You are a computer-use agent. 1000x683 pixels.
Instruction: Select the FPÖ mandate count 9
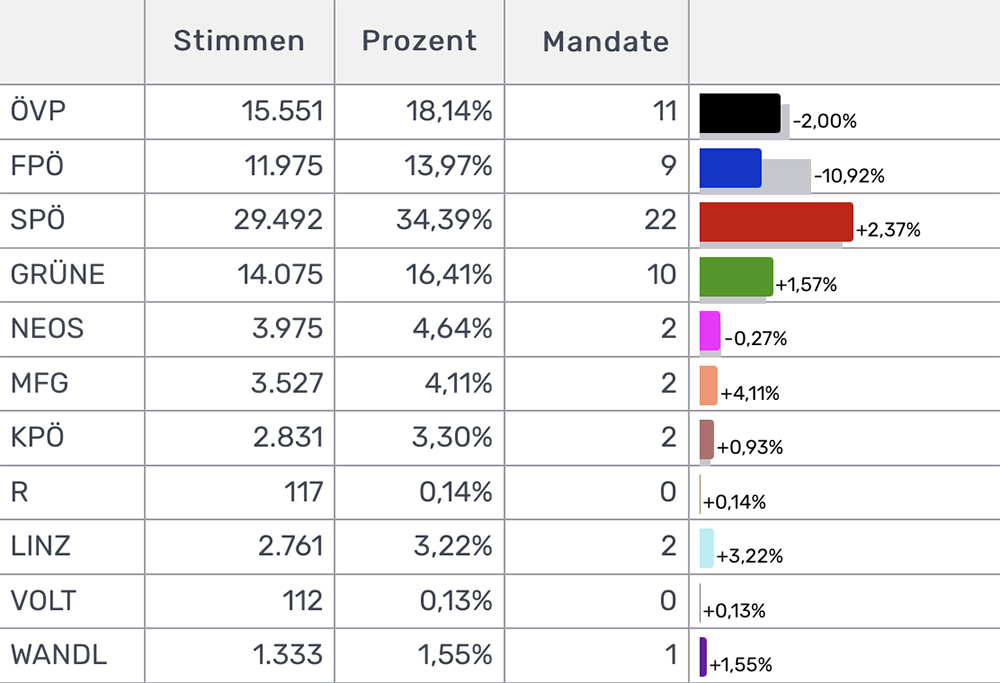668,165
